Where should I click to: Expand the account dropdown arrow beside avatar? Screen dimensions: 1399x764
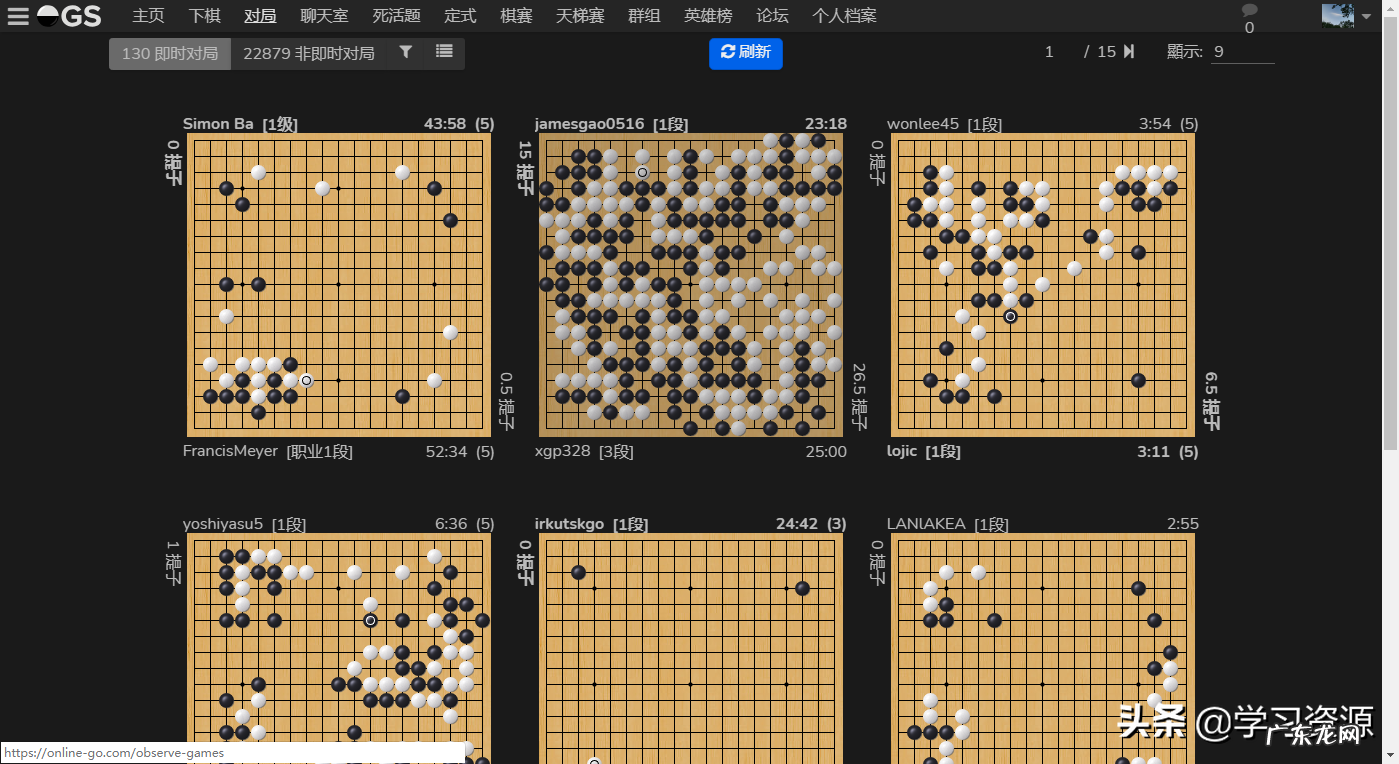point(1365,15)
